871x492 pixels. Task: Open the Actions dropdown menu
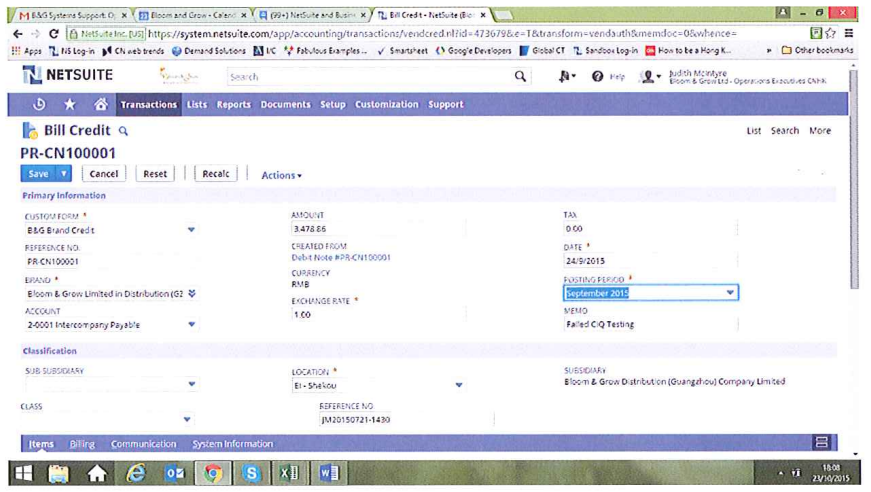(282, 175)
